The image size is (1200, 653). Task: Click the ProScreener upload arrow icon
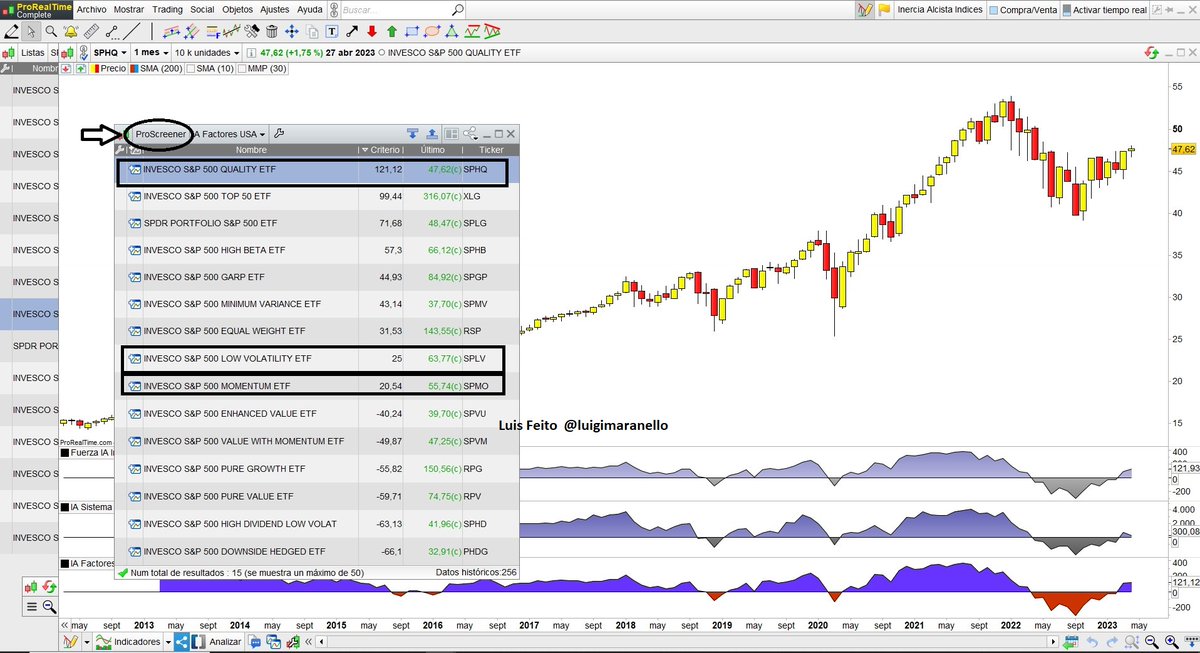[432, 133]
